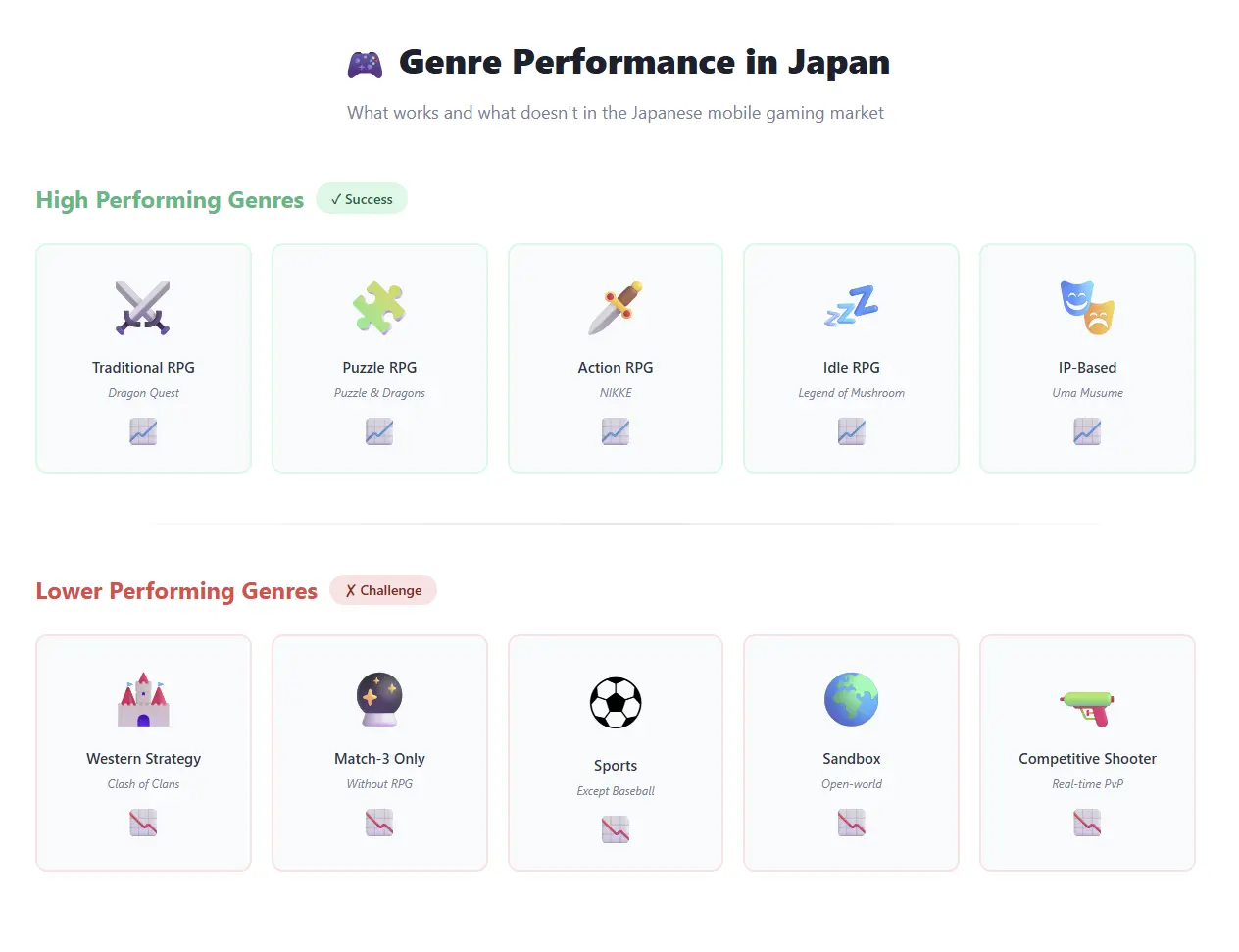Click the crossed swords Traditional RPG icon
This screenshot has height=952, width=1239.
coord(143,307)
